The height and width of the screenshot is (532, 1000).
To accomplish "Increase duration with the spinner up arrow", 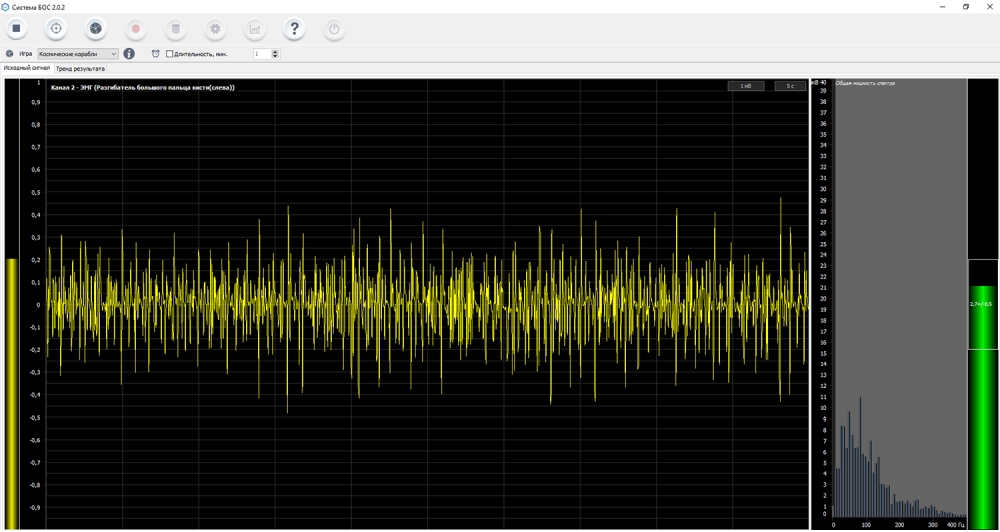I will pos(276,51).
